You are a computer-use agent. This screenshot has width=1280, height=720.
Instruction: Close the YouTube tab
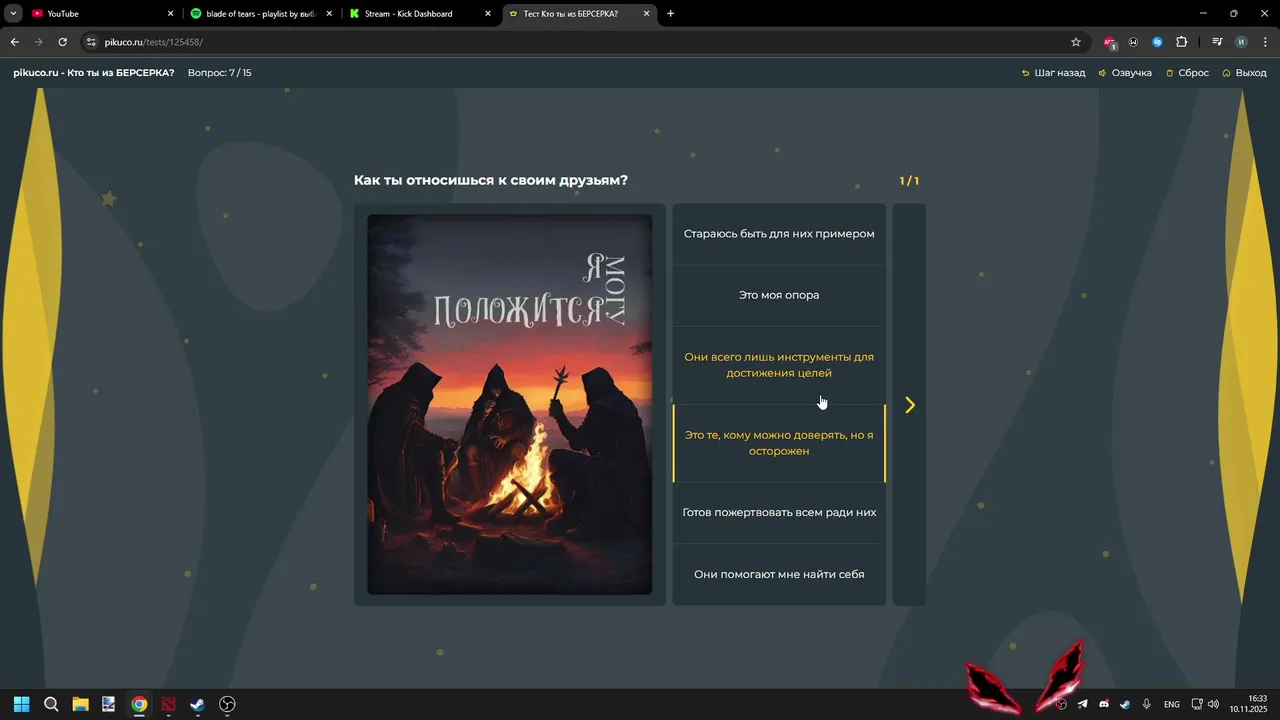[170, 14]
